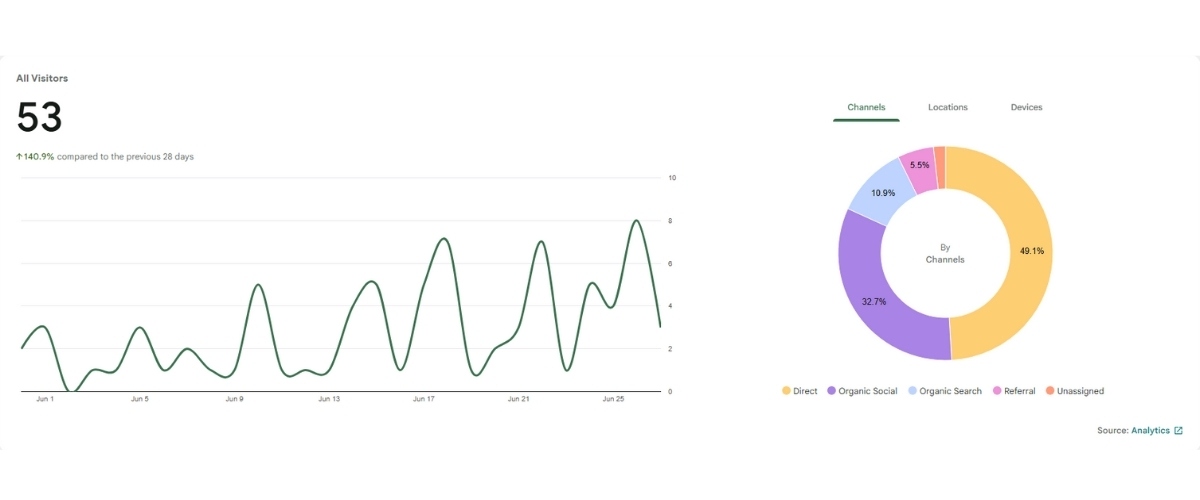
Task: Click the "By Channels" donut center label
Action: (x=945, y=253)
